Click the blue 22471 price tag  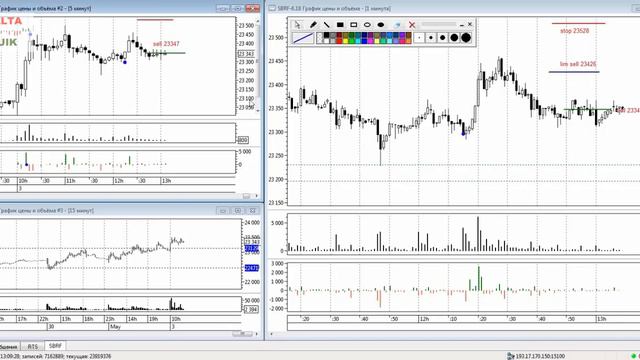pos(251,268)
